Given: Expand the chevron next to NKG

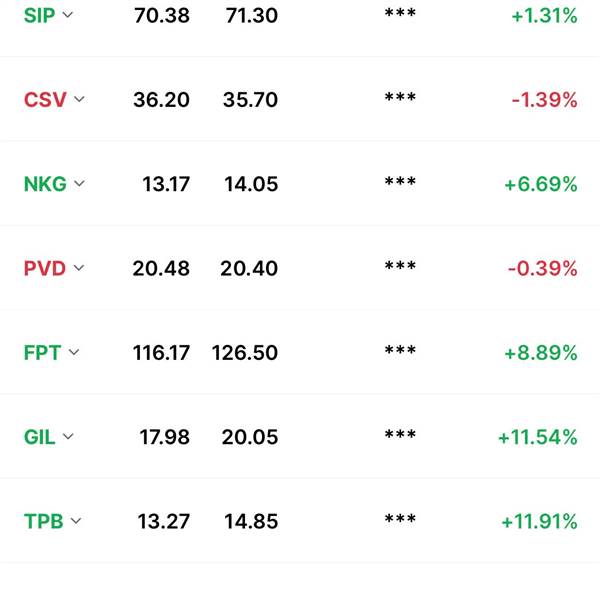Looking at the screenshot, I should tap(79, 184).
